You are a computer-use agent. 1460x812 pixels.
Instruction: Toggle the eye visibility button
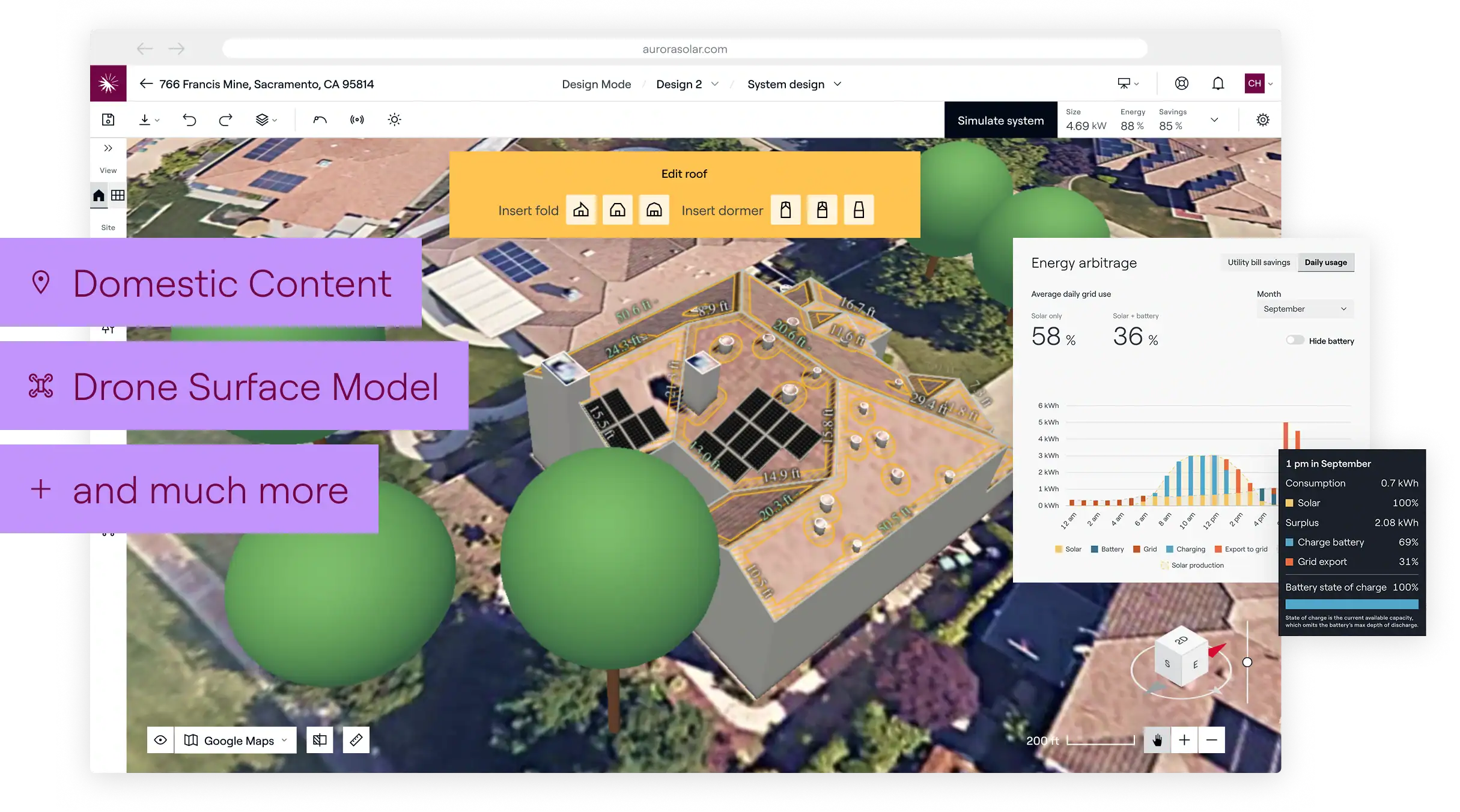[x=160, y=740]
